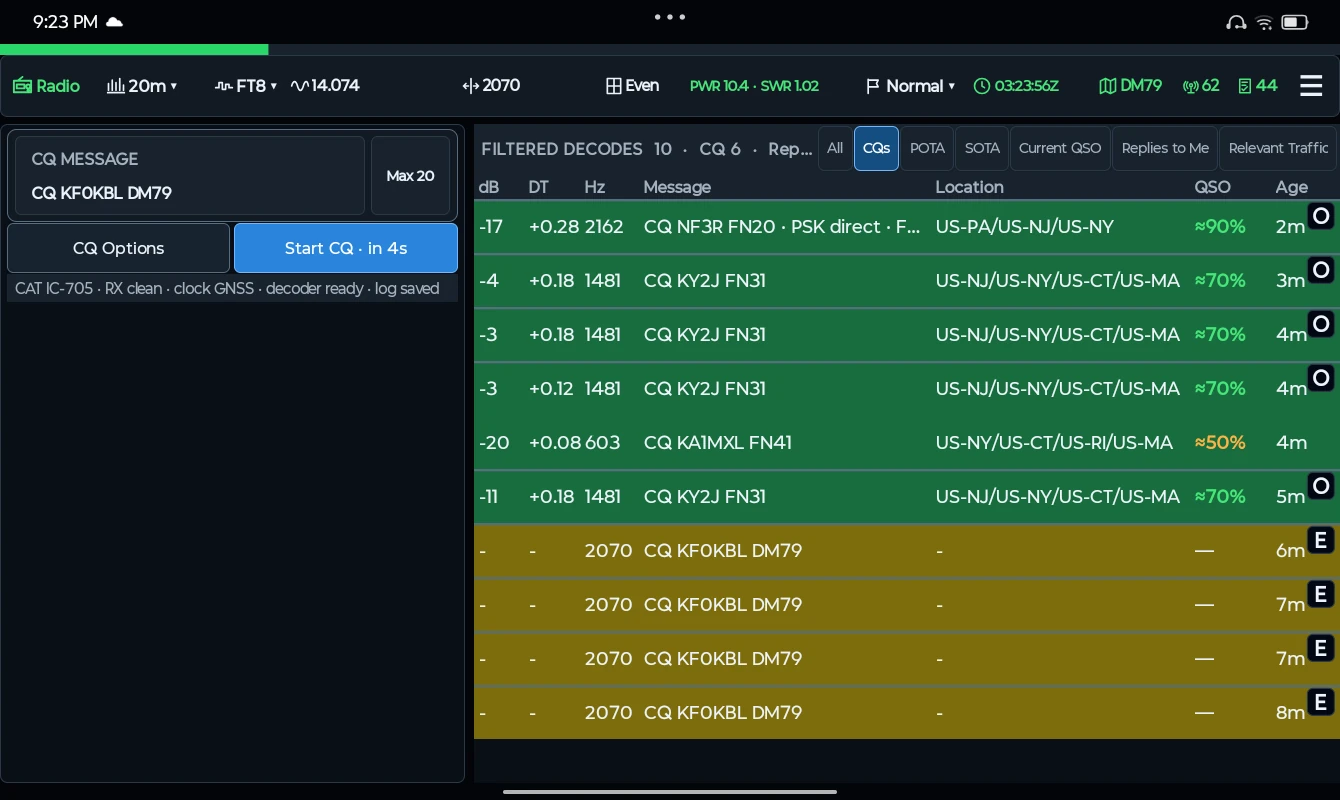Screen dimensions: 1340x800
Task: Click the 2162 Hz value
Action: (604, 227)
